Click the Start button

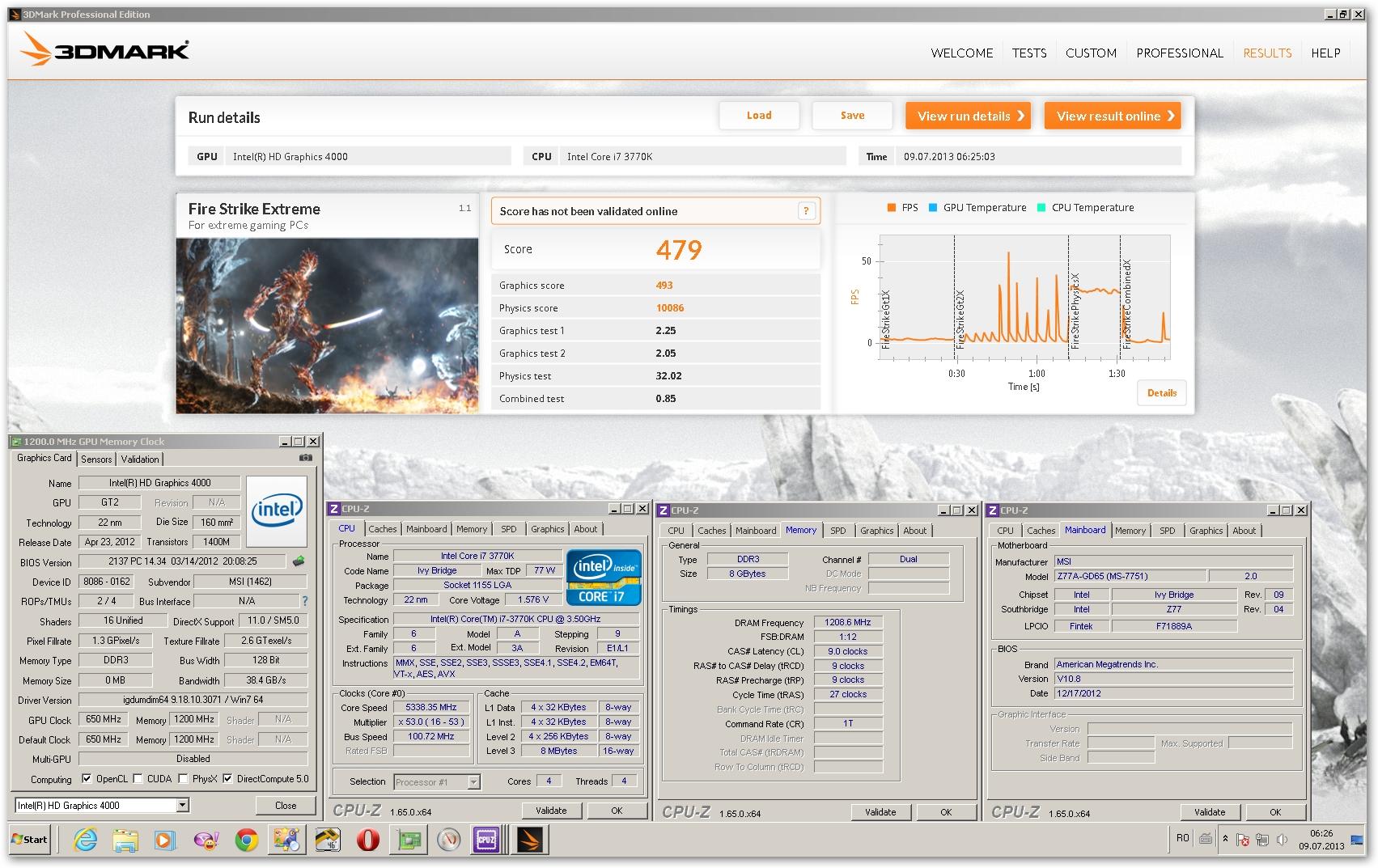30,840
